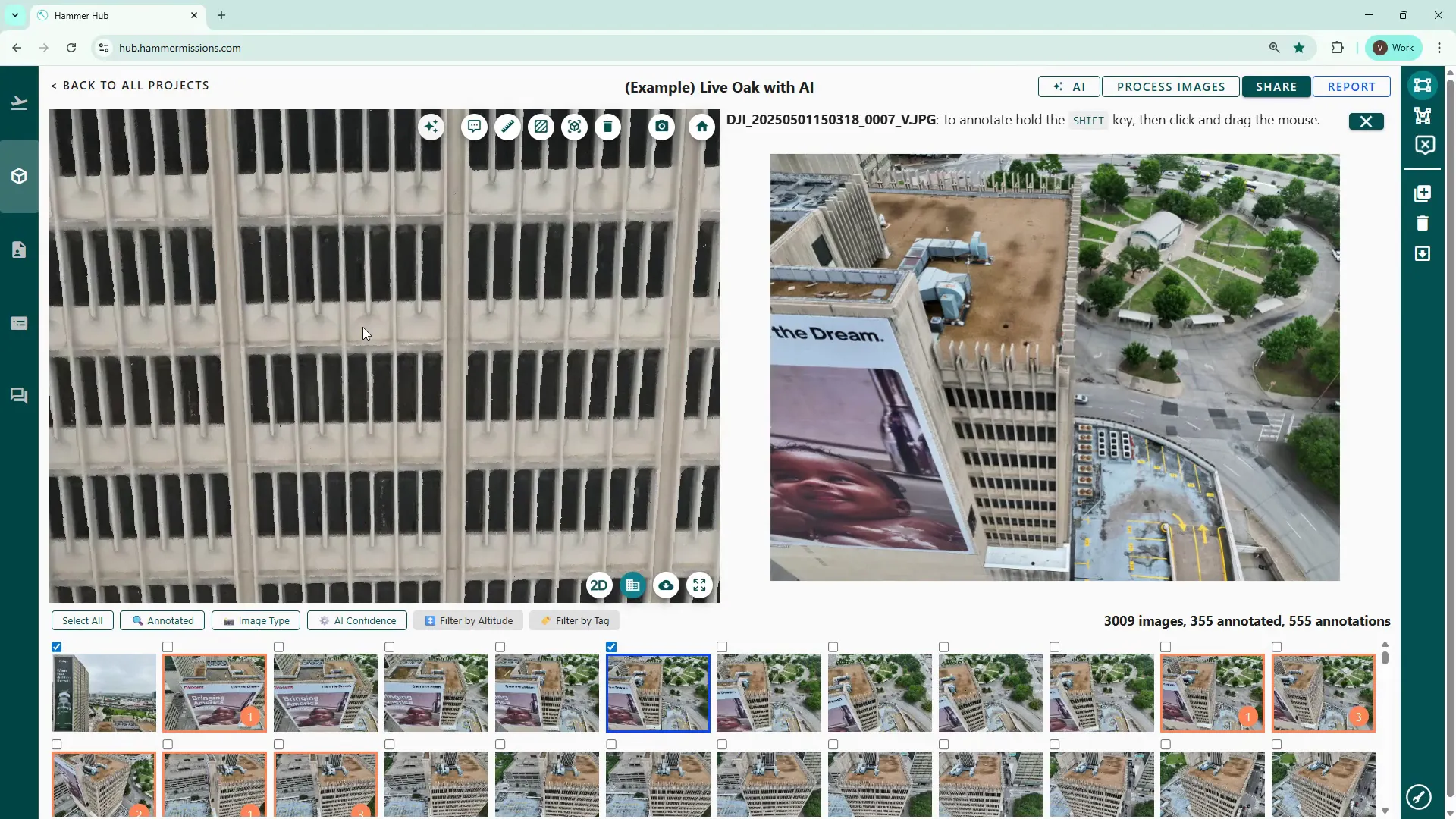Toggle fullscreen in the 3D viewer
Viewport: 1456px width, 819px height.
699,585
